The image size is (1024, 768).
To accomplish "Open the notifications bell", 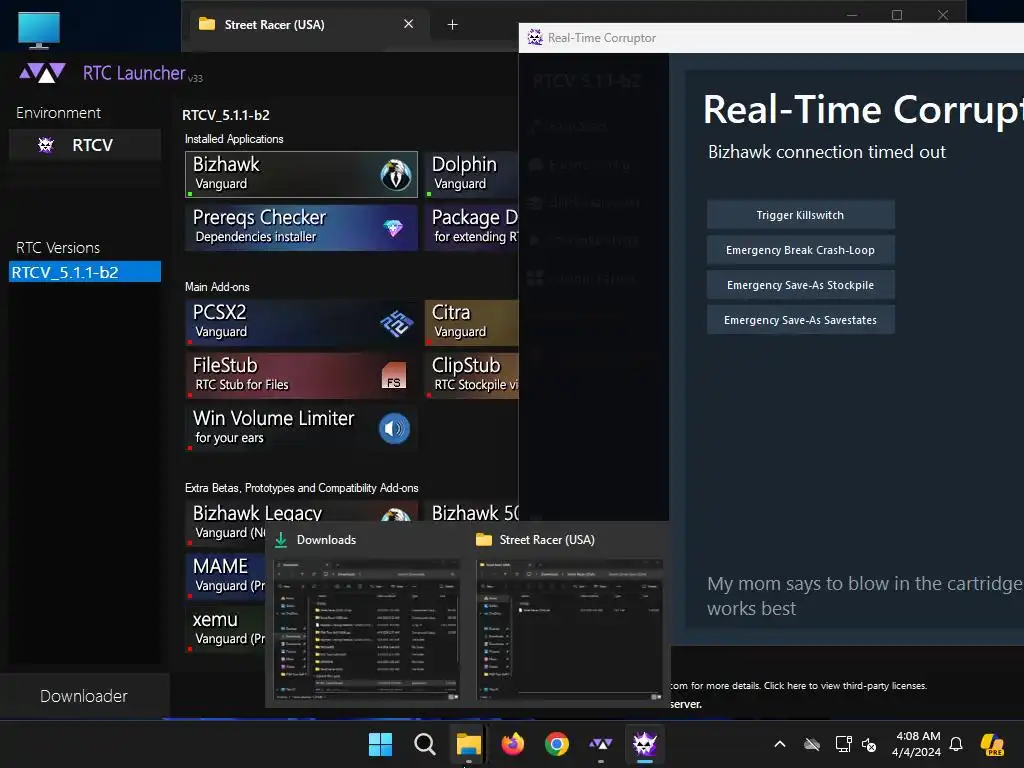I will tap(956, 744).
